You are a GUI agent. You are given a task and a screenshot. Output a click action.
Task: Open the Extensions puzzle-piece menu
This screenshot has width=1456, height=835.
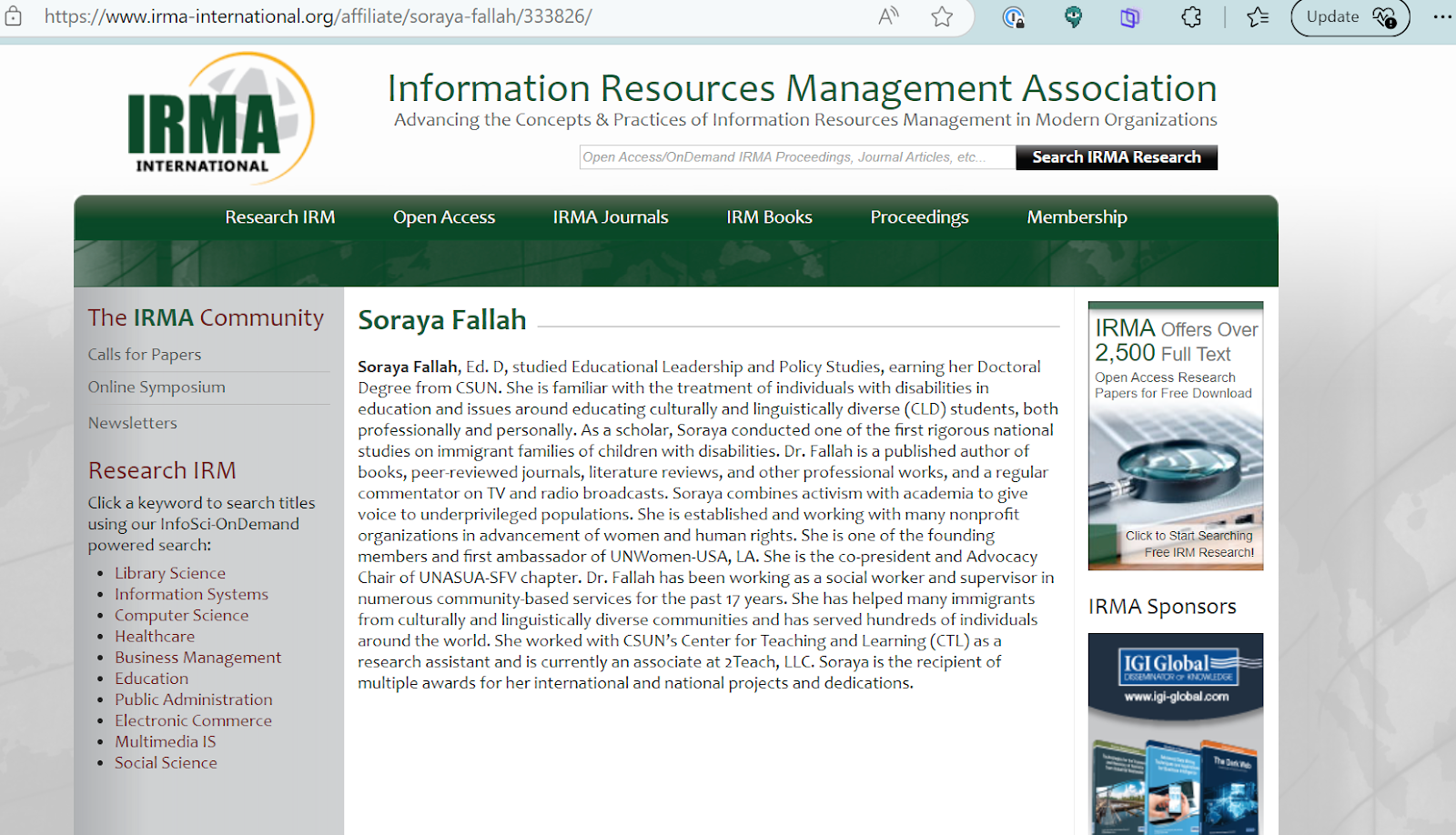[x=1191, y=16]
